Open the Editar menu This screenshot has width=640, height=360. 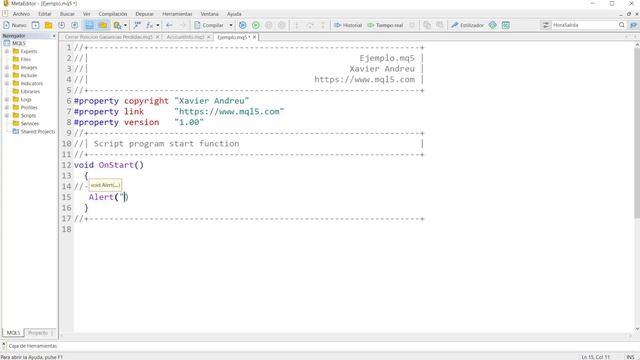[45, 14]
